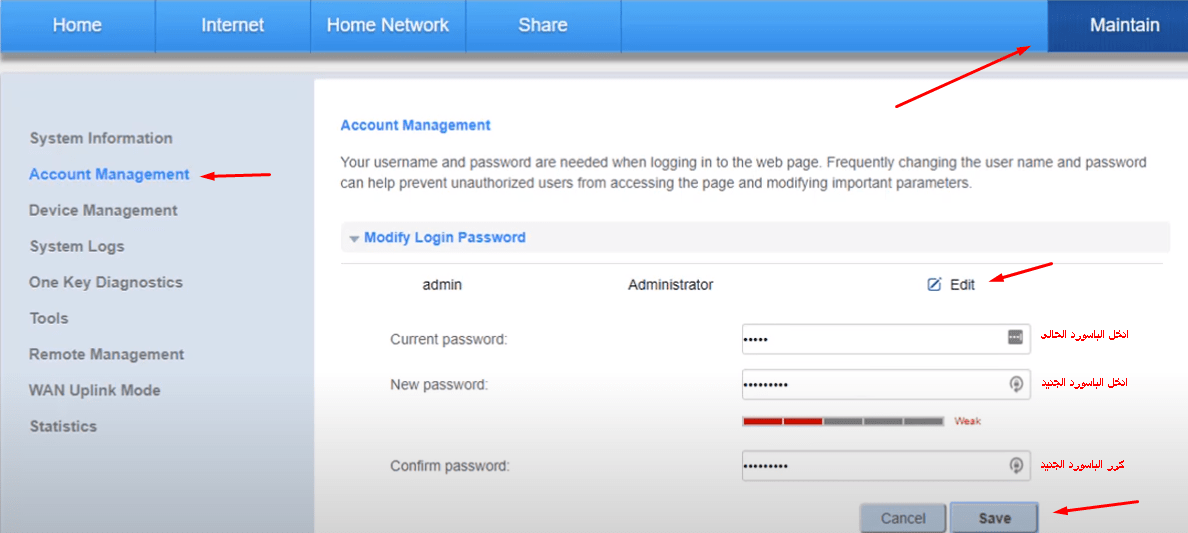1188x533 pixels.
Task: Click the Edit pencil icon
Action: (934, 285)
